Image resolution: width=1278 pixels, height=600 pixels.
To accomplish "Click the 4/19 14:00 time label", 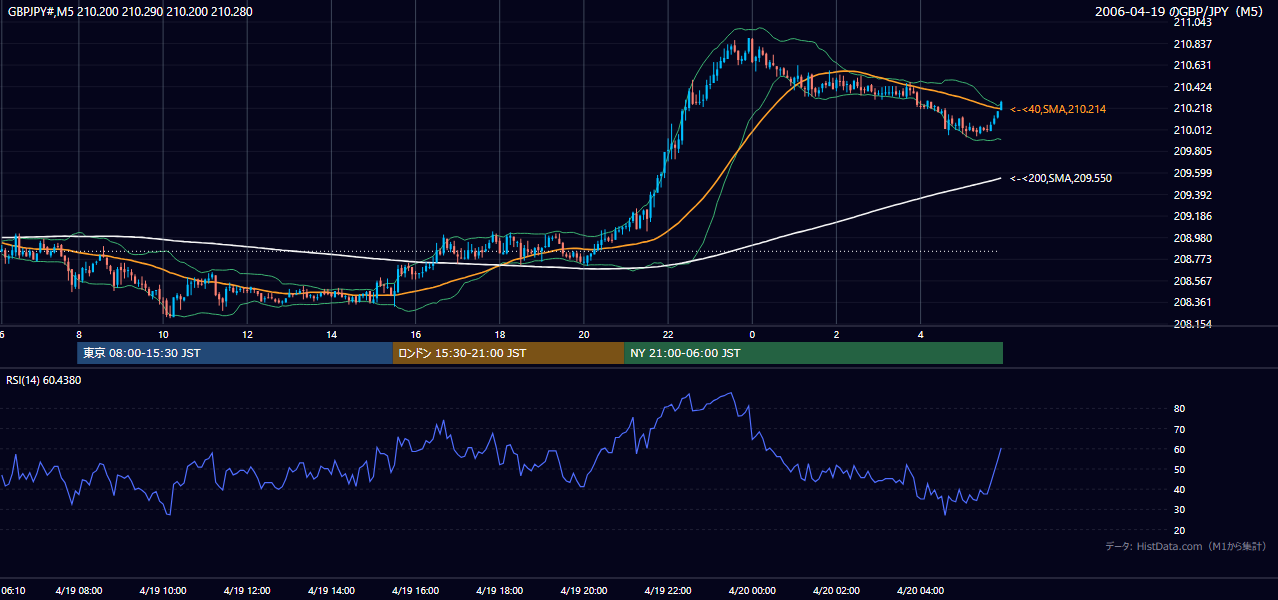I will pos(331,591).
